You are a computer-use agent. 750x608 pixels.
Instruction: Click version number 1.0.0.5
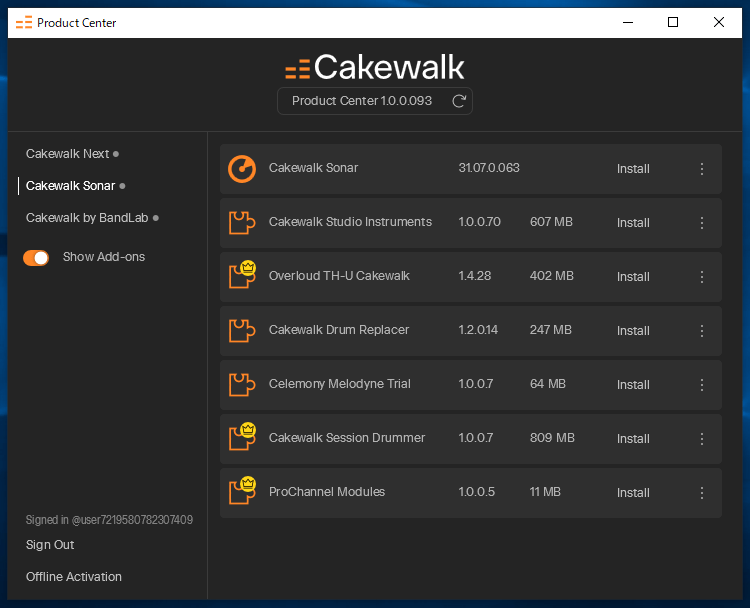point(476,492)
